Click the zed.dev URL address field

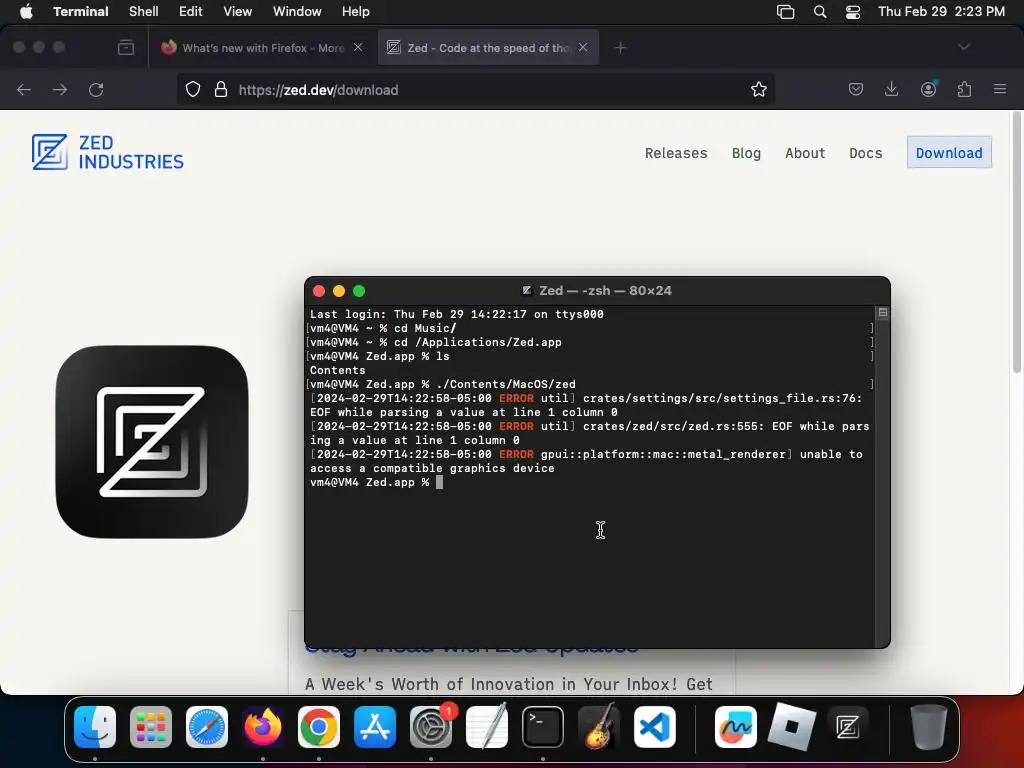(x=477, y=89)
